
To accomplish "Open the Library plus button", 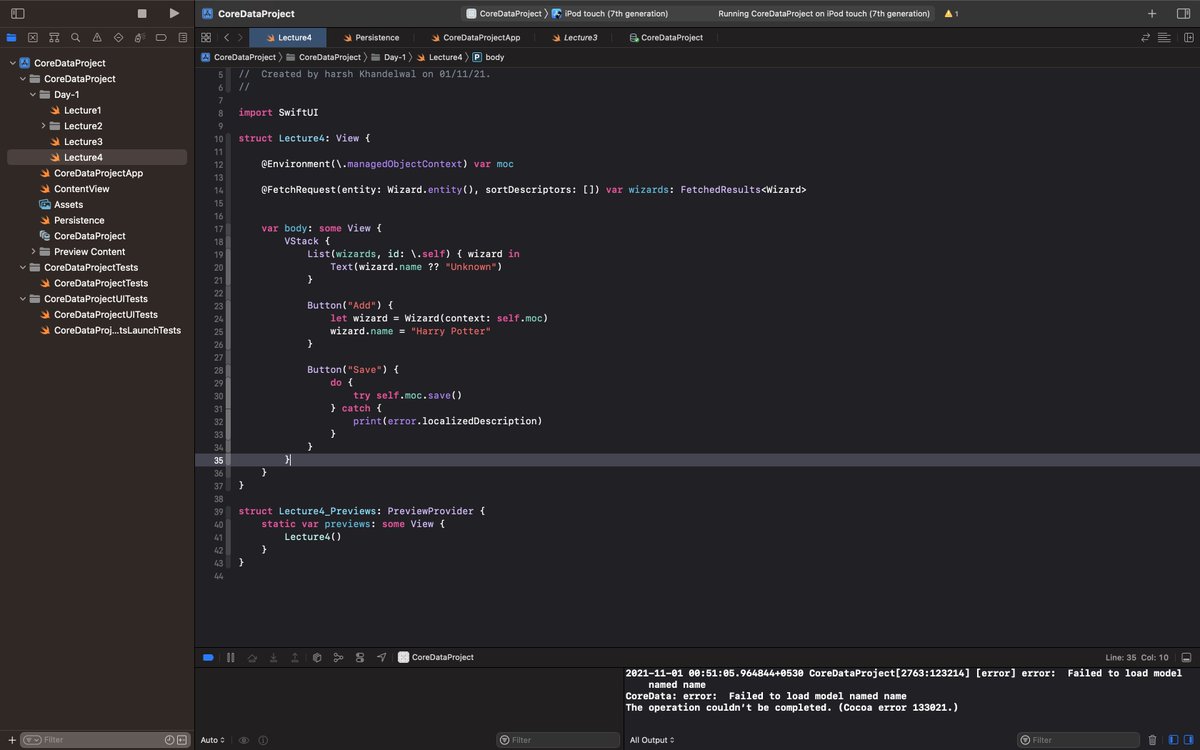I will tap(1152, 14).
